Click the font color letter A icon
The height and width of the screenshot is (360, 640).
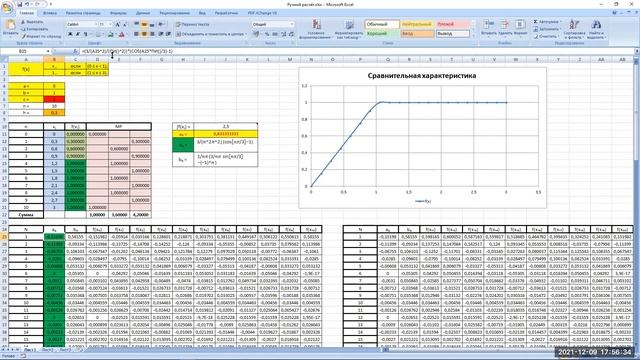click(x=122, y=34)
